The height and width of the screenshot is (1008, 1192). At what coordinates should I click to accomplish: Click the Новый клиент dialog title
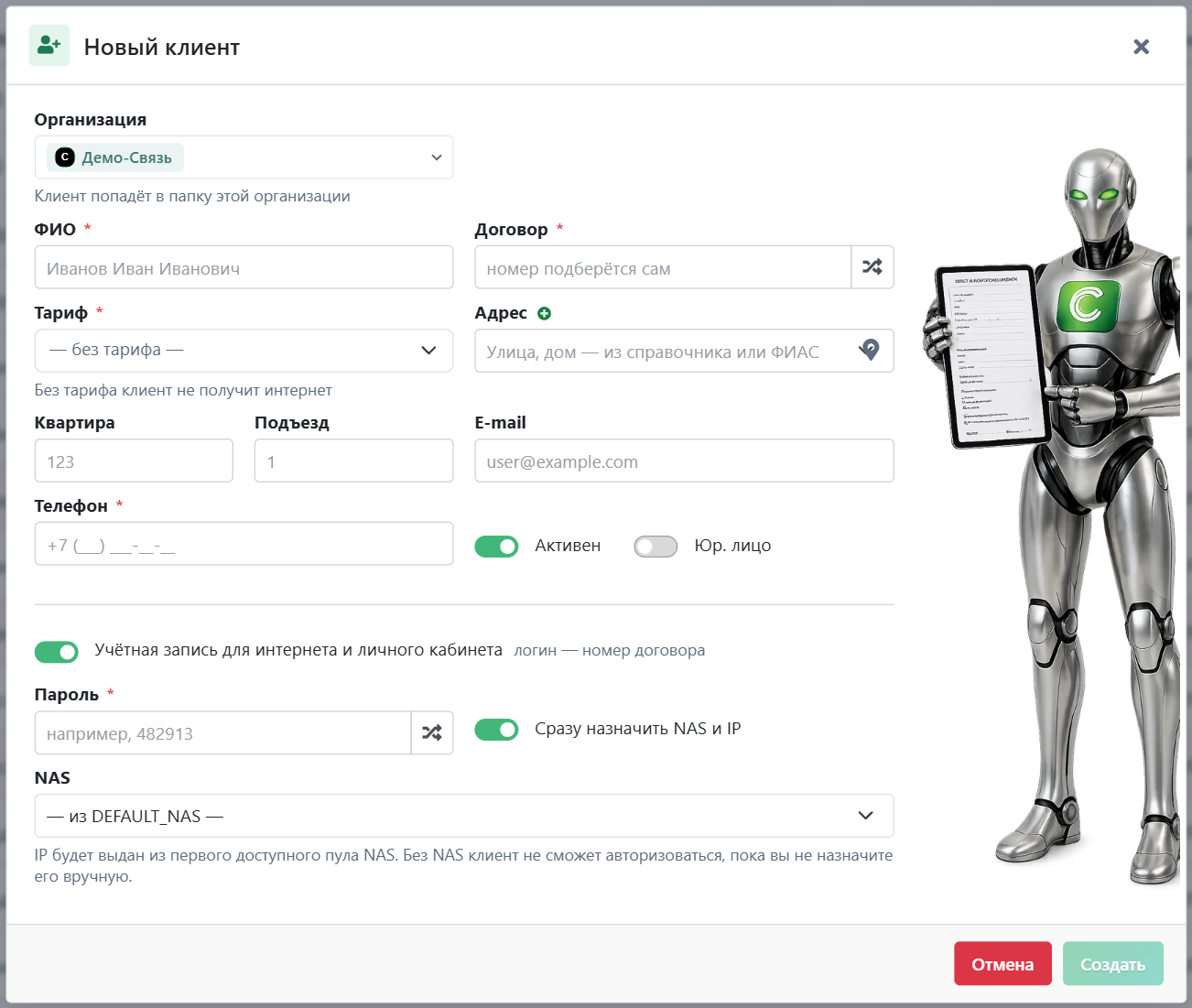pos(162,47)
